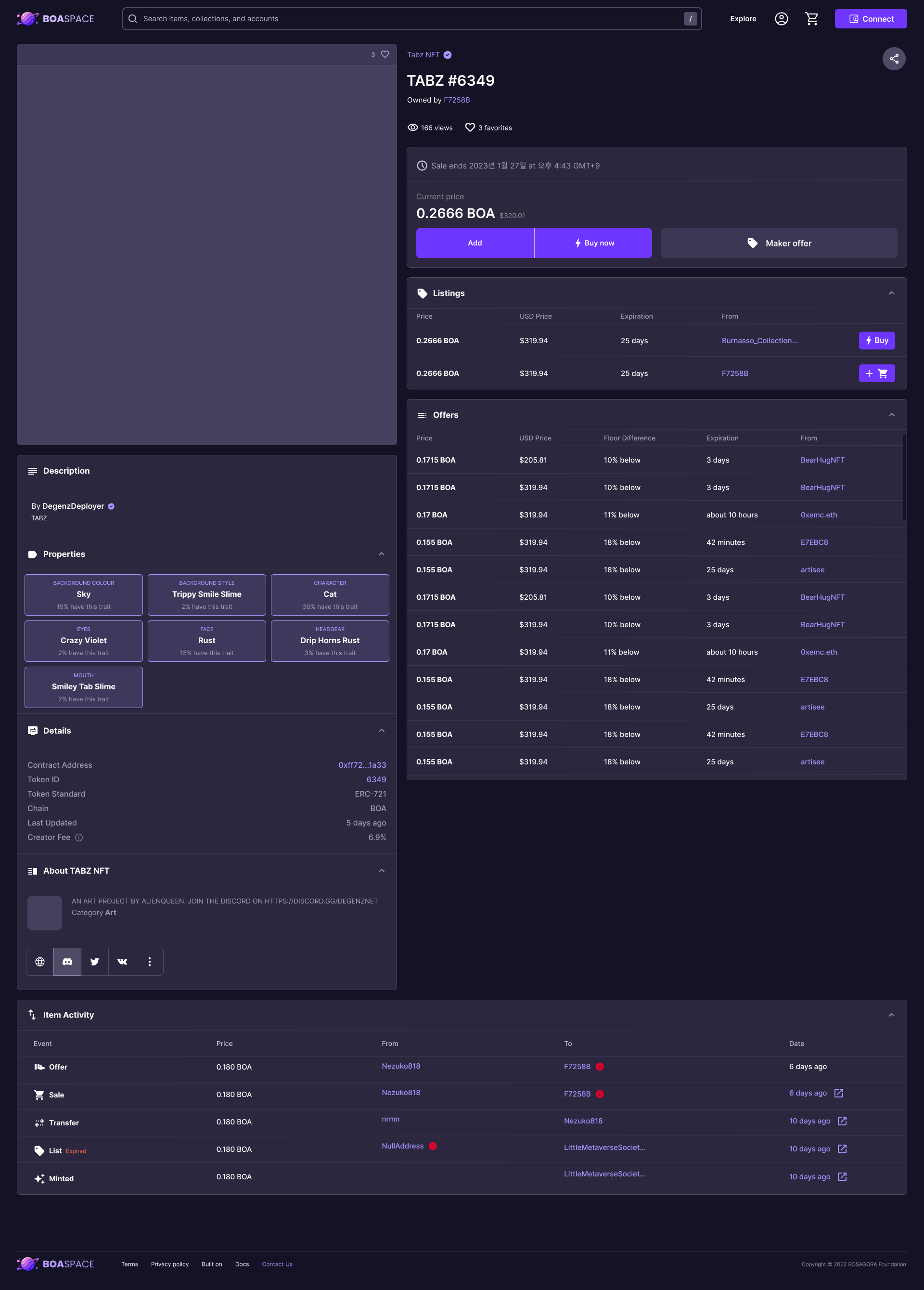
Task: Open the shopping cart icon in header
Action: pyautogui.click(x=811, y=19)
